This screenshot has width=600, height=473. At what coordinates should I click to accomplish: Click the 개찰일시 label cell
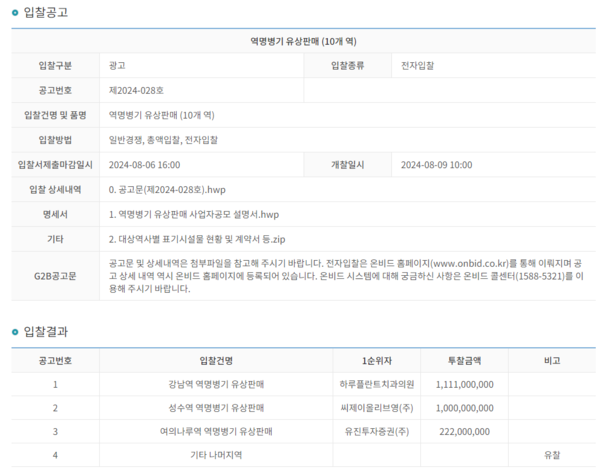point(347,165)
